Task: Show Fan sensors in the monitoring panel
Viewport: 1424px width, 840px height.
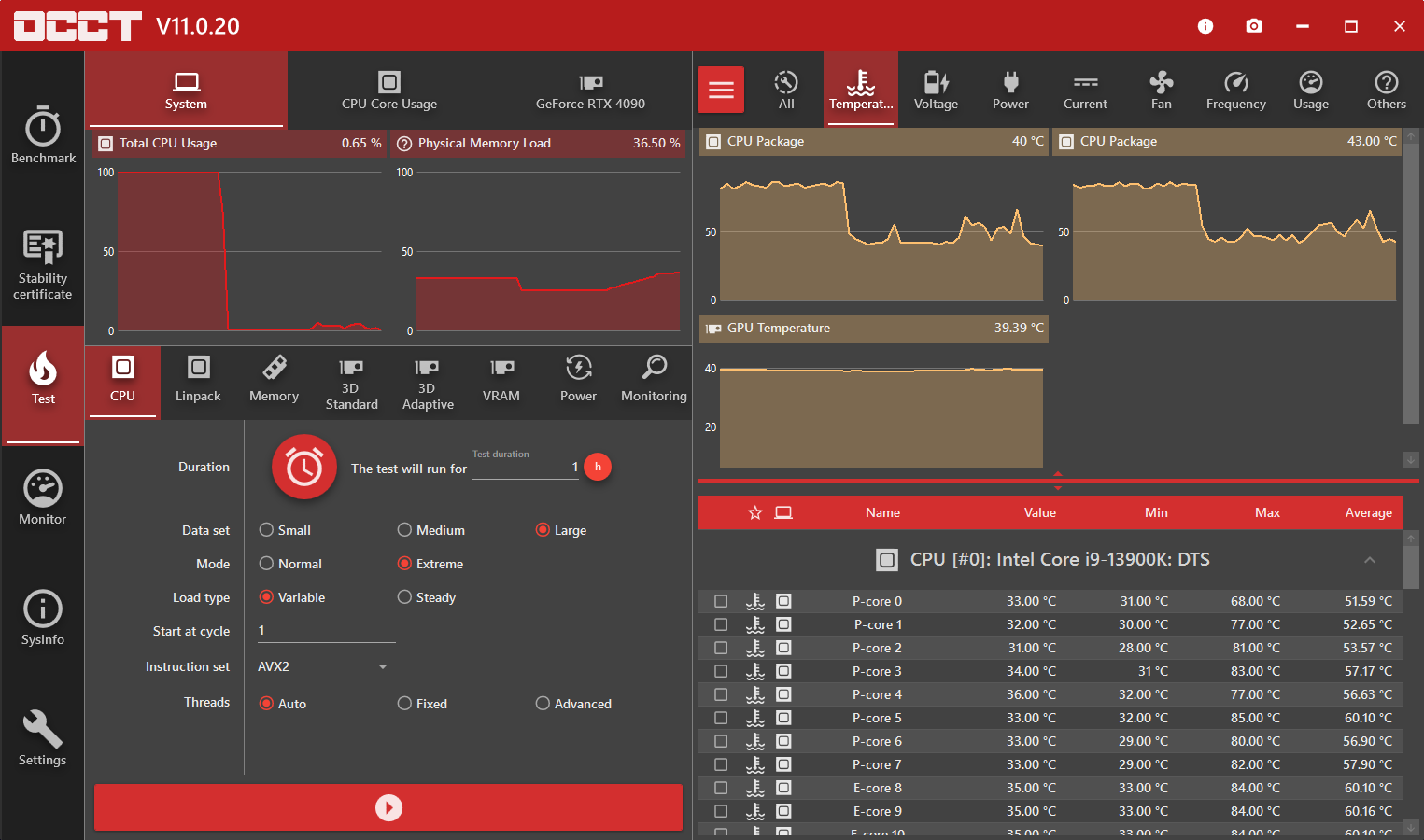Action: 1161,91
